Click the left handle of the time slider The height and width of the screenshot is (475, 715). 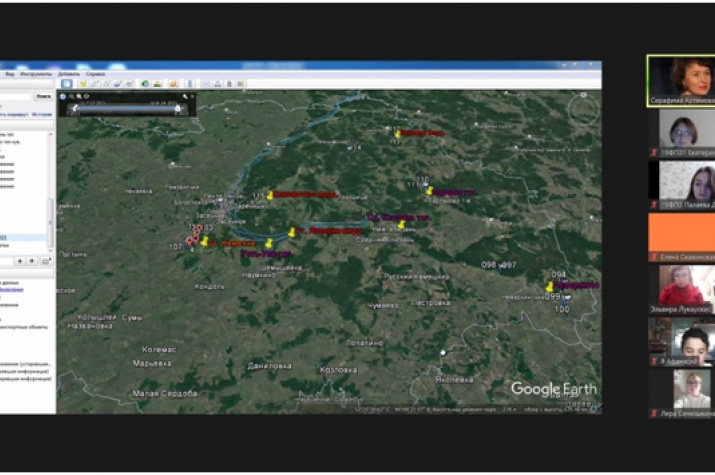tap(74, 108)
